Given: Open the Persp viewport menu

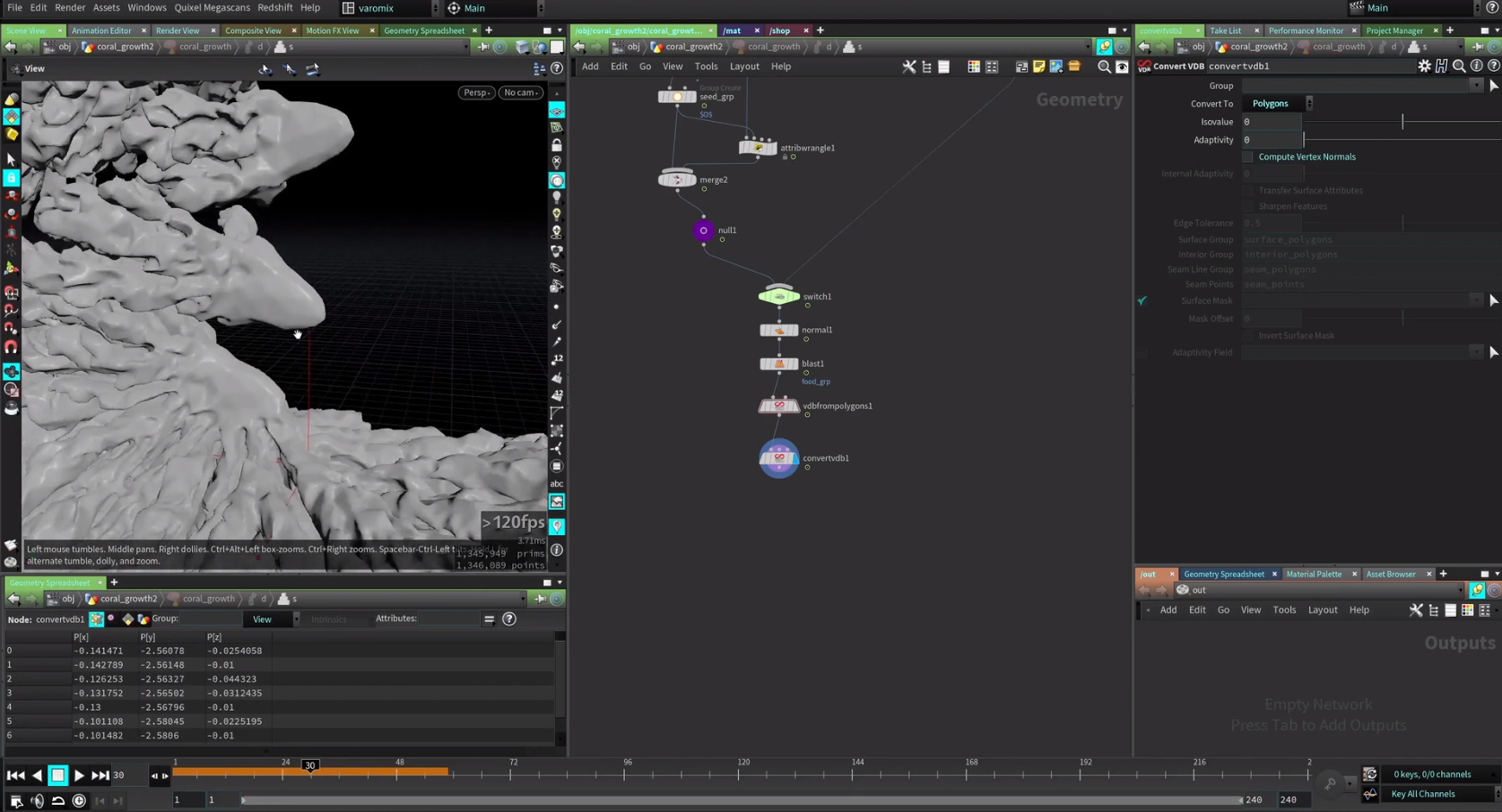Looking at the screenshot, I should 476,92.
